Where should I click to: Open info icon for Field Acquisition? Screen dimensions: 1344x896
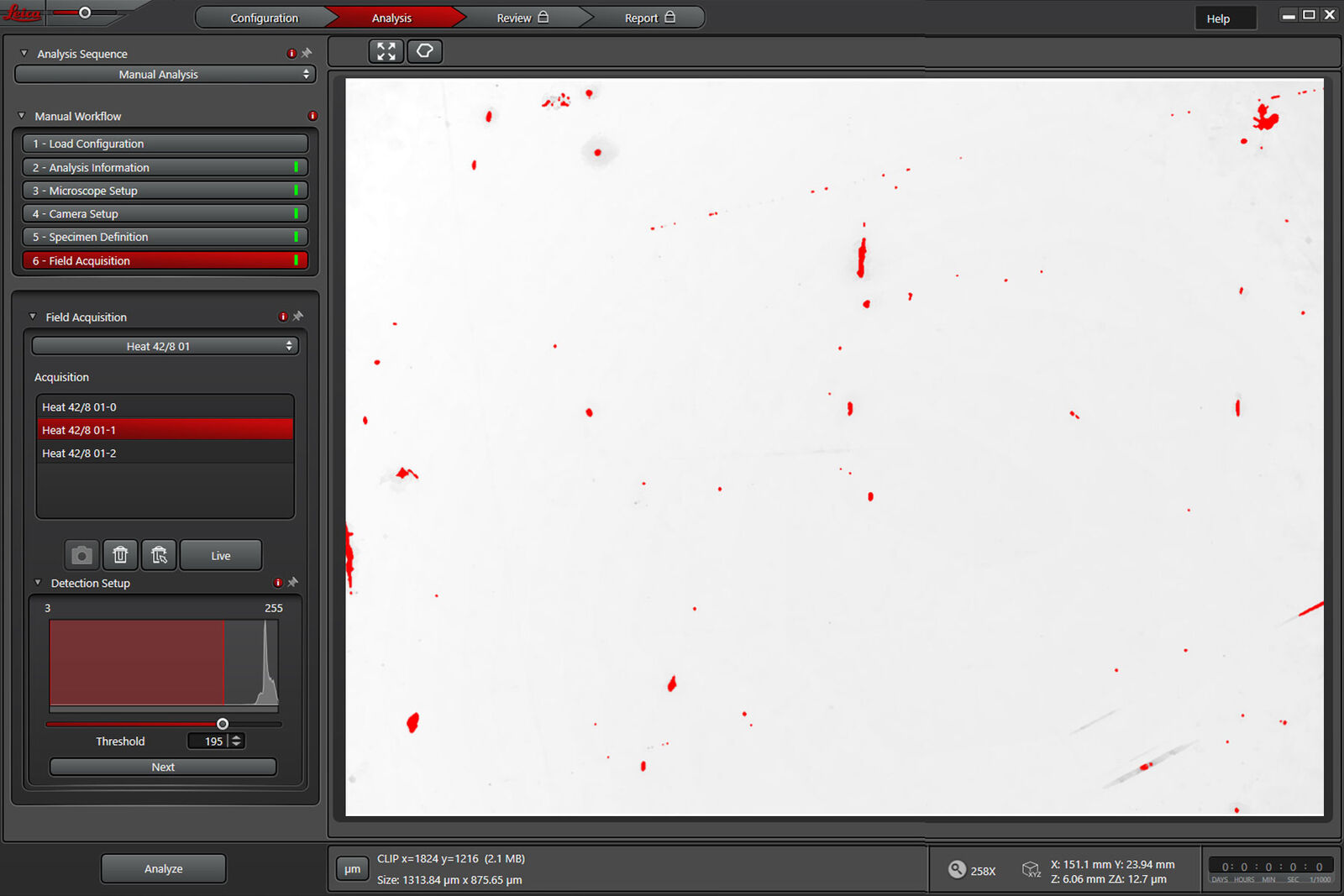pyautogui.click(x=283, y=317)
